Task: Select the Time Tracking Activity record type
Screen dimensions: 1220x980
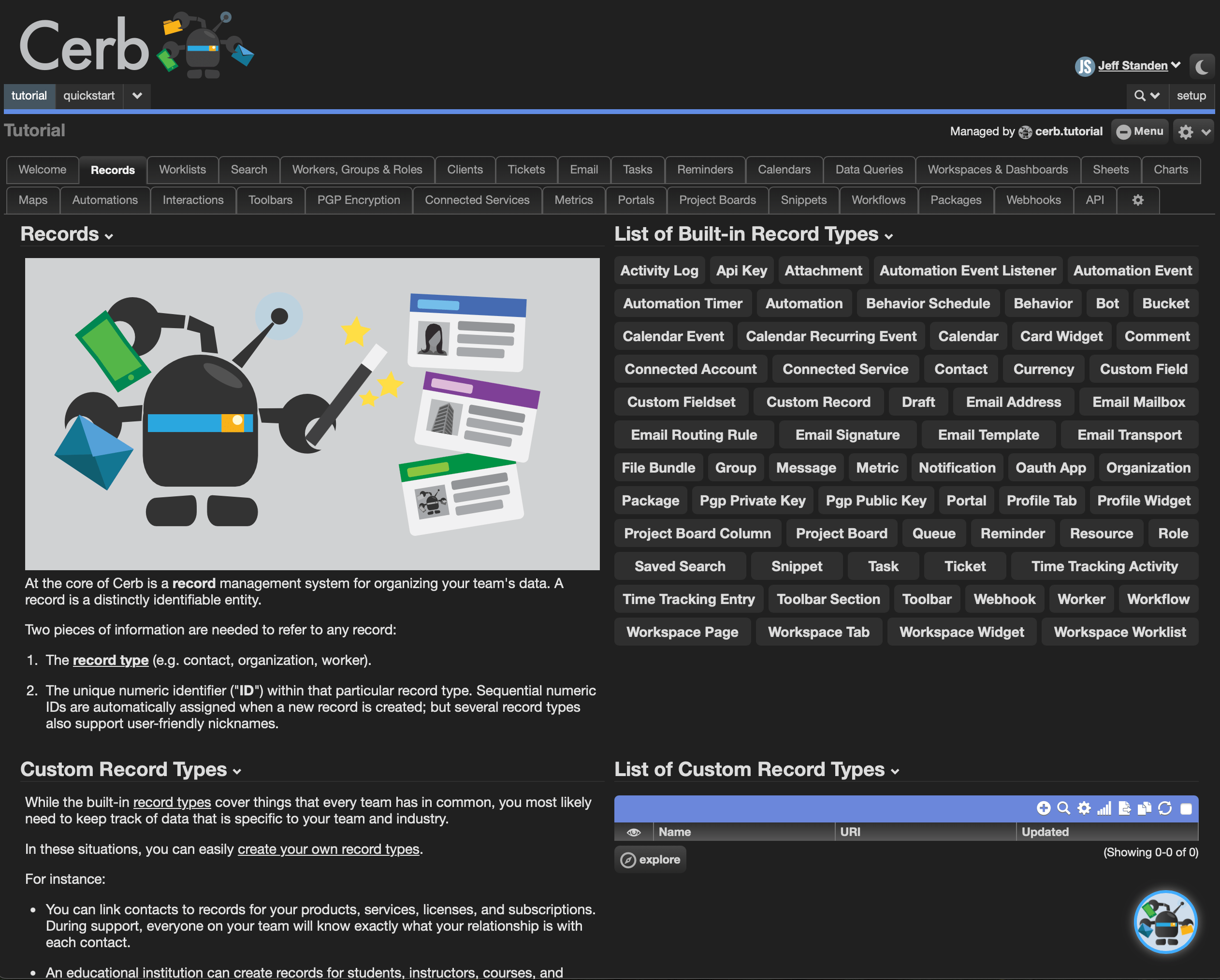Action: 1104,566
